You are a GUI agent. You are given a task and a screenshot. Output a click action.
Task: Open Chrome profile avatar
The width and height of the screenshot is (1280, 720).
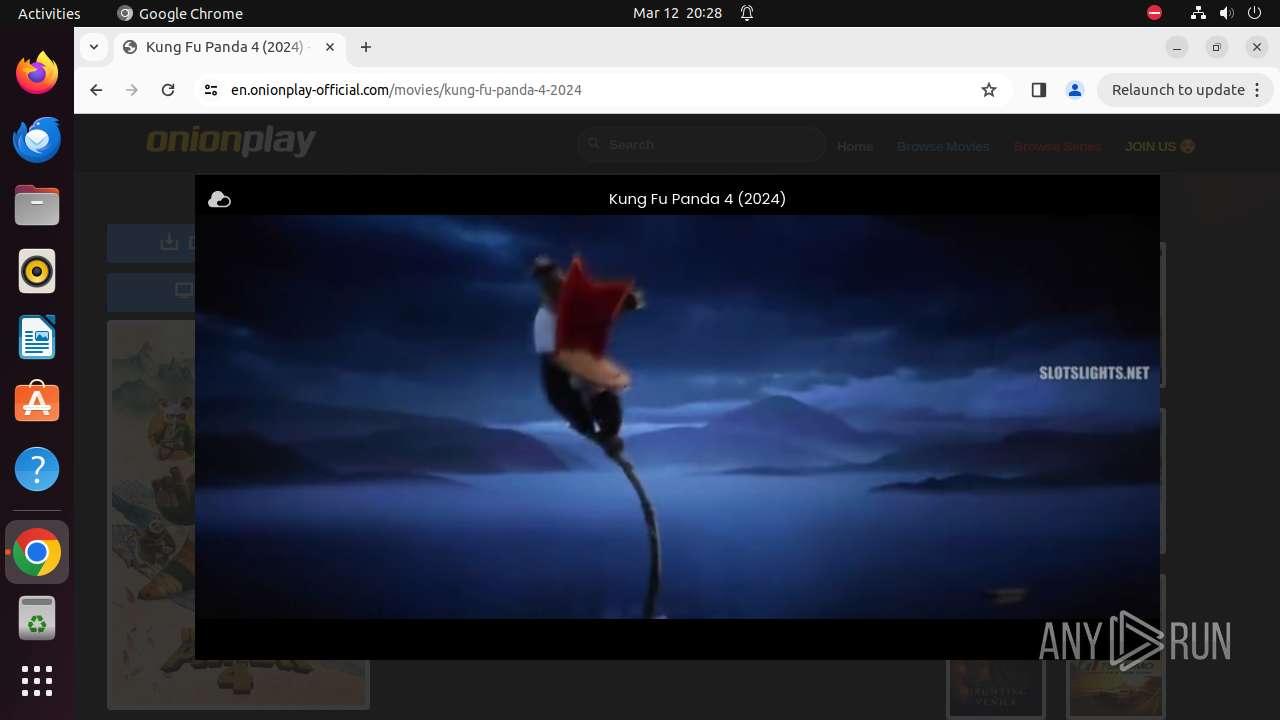point(1075,90)
